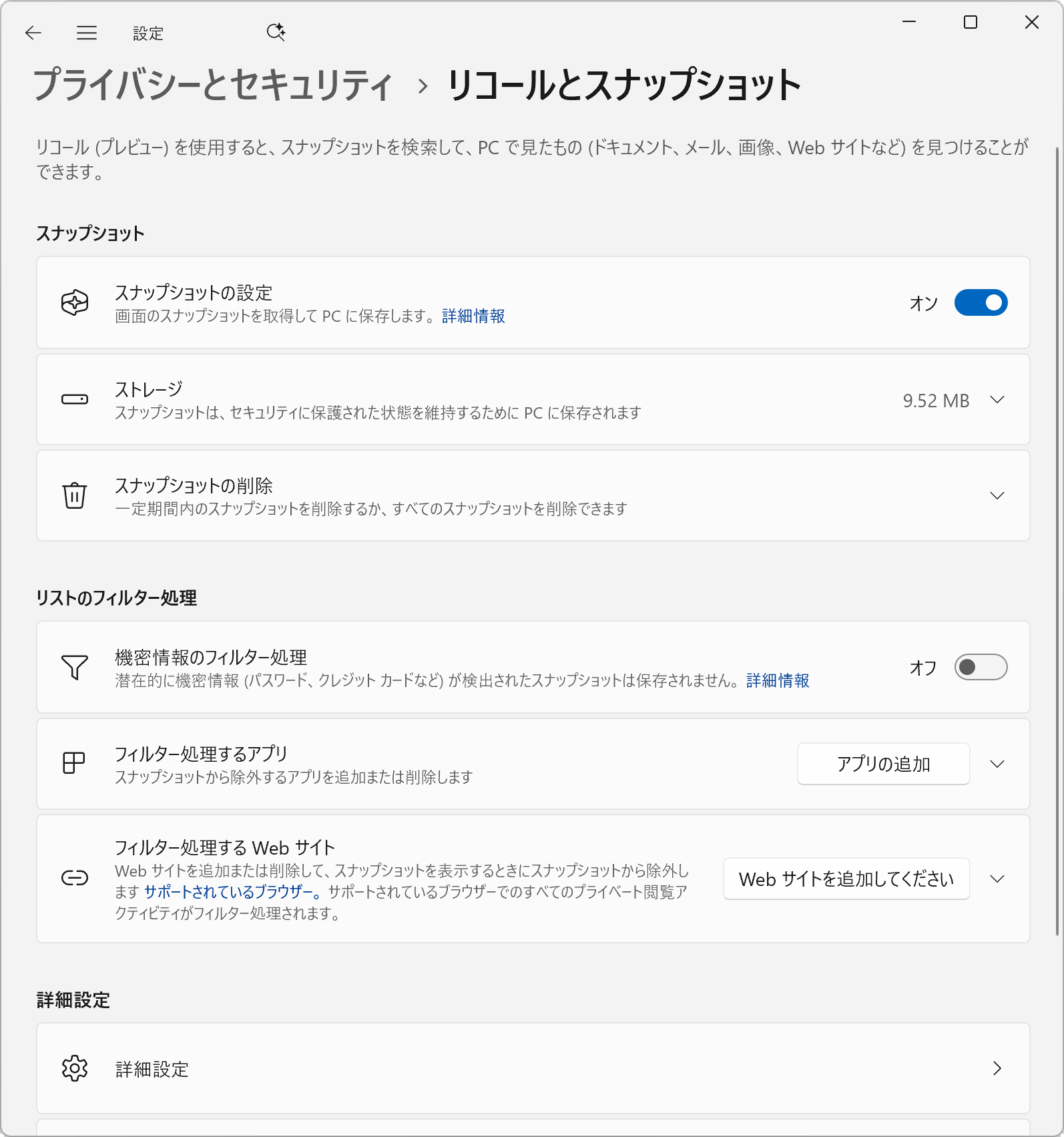Click the アプリの追加 button
Viewport: 1064px width, 1137px height.
883,764
